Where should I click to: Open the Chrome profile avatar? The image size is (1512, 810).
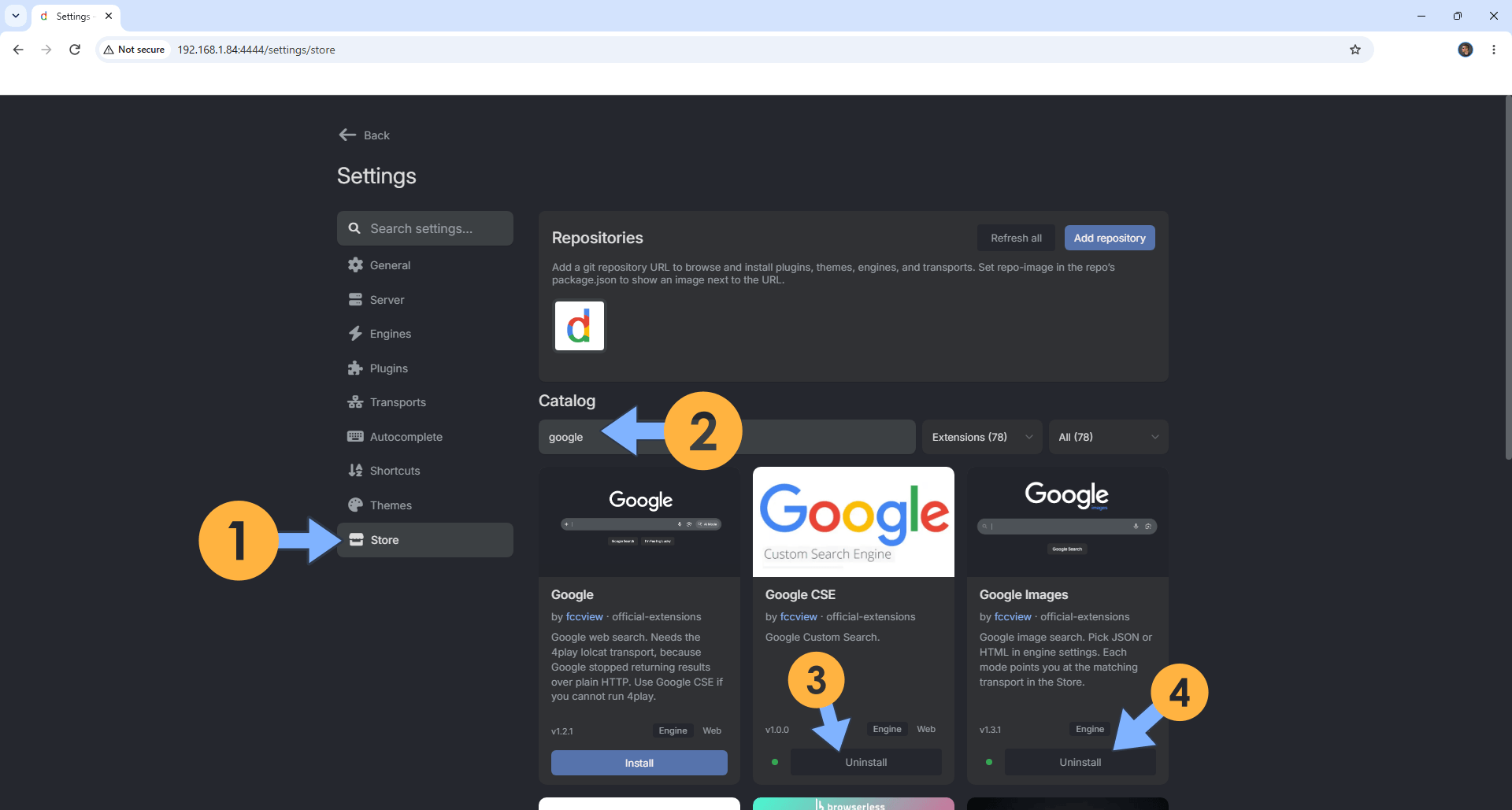point(1466,50)
